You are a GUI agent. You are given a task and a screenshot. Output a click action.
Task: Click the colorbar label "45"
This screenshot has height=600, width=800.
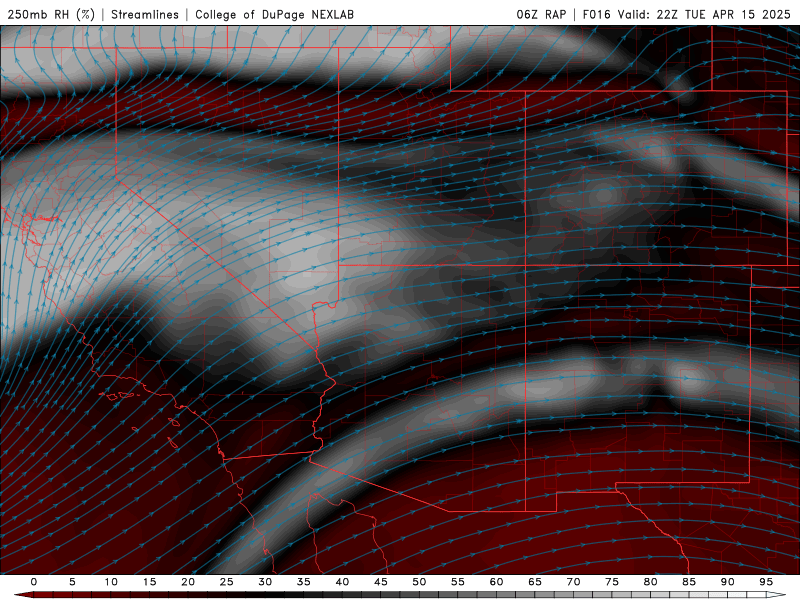(381, 582)
